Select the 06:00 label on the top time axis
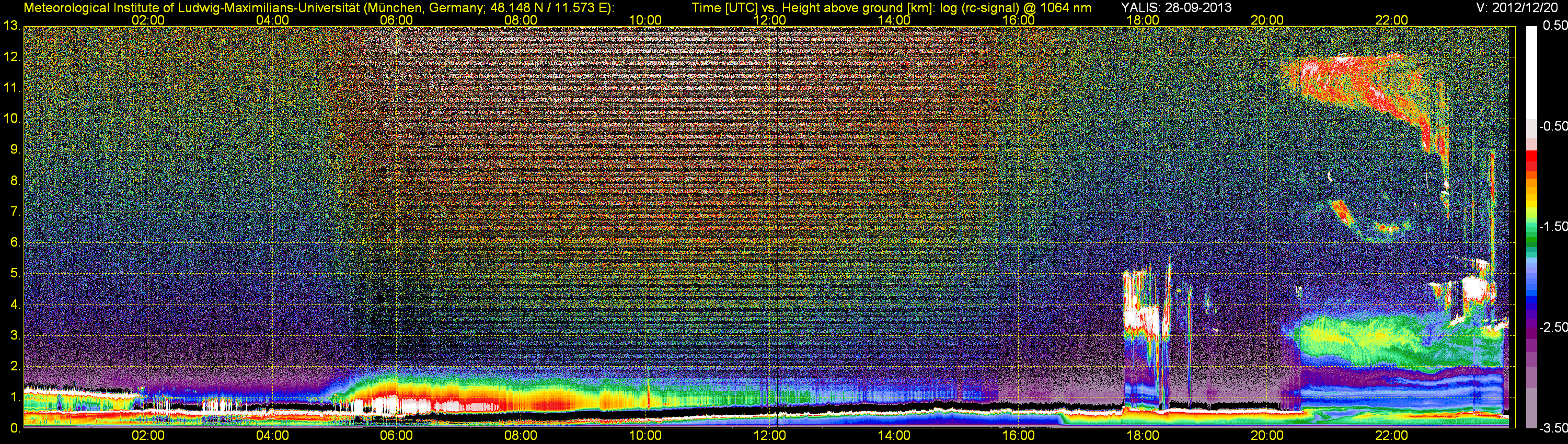 click(396, 20)
